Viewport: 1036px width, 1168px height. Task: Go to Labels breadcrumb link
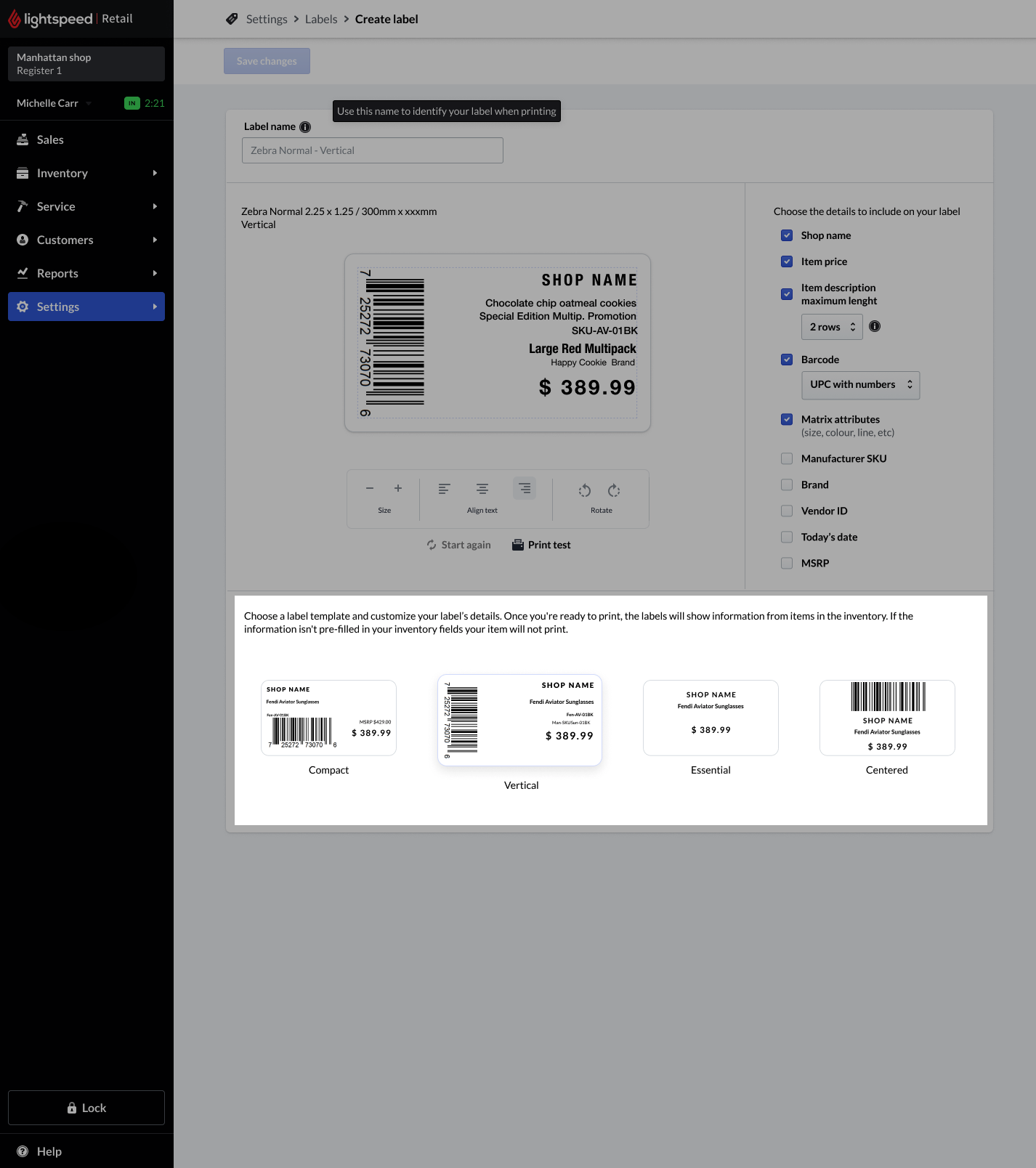321,19
